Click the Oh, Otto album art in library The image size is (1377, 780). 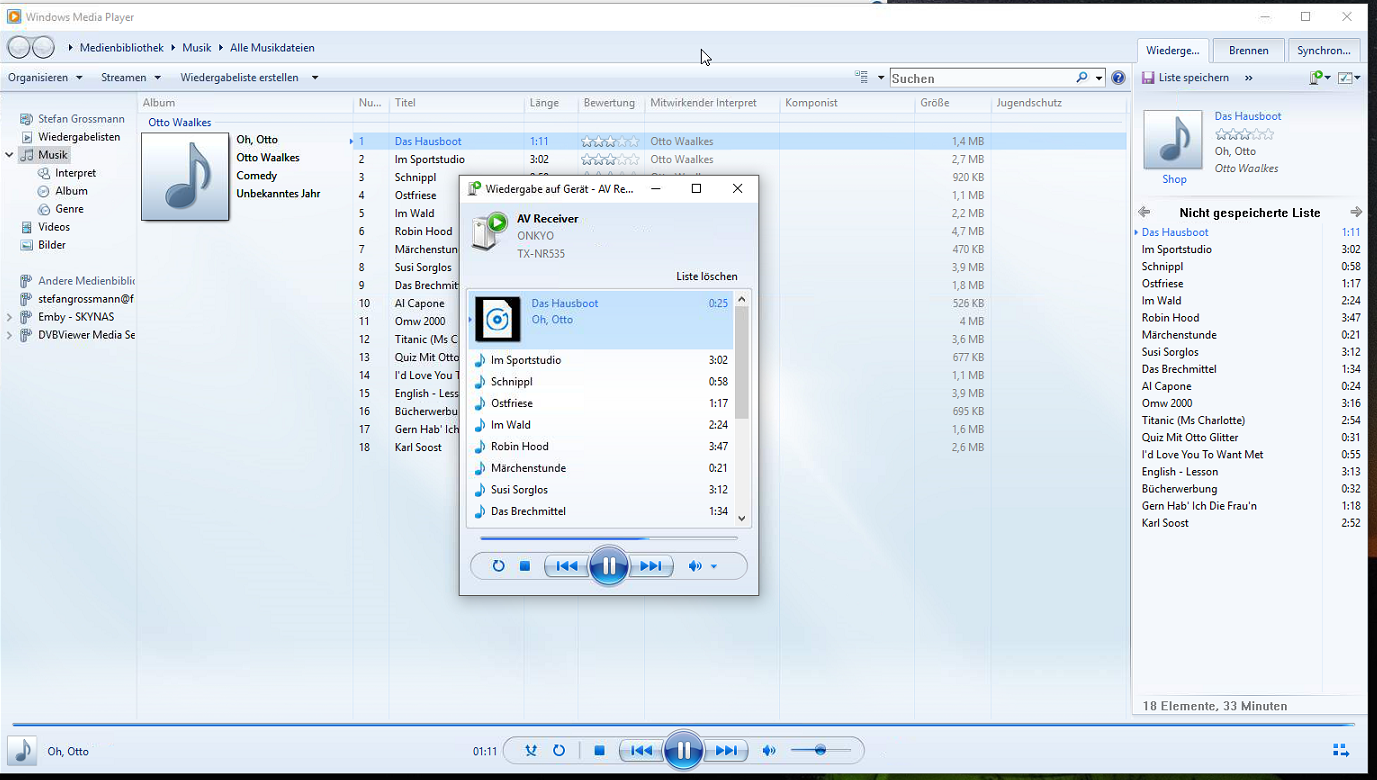pos(185,176)
